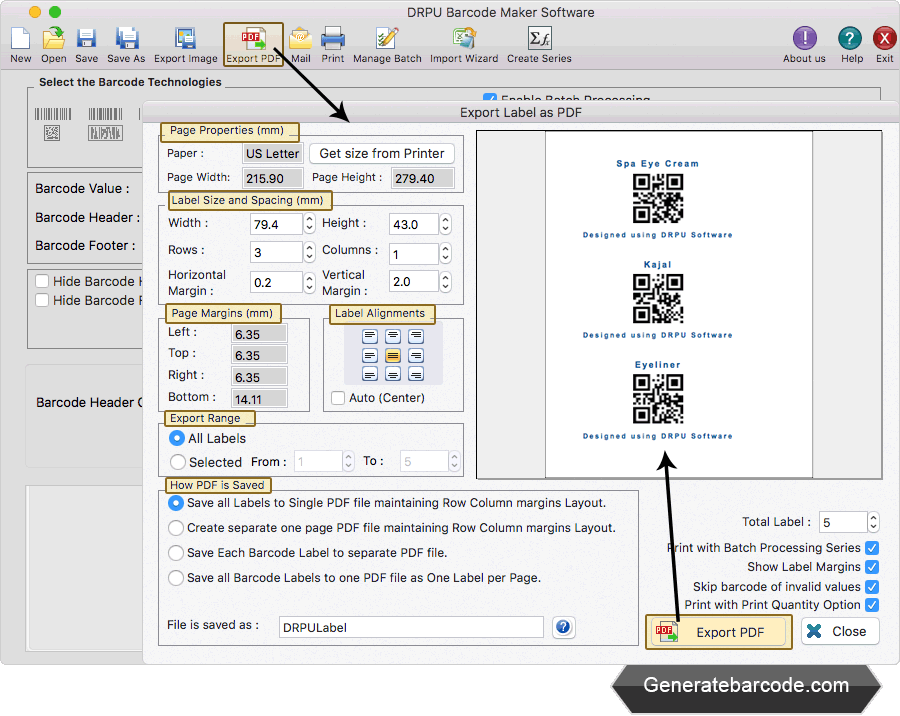Screen dimensions: 900x716
Task: Click the Eyeliner QR code preview
Action: coord(658,399)
